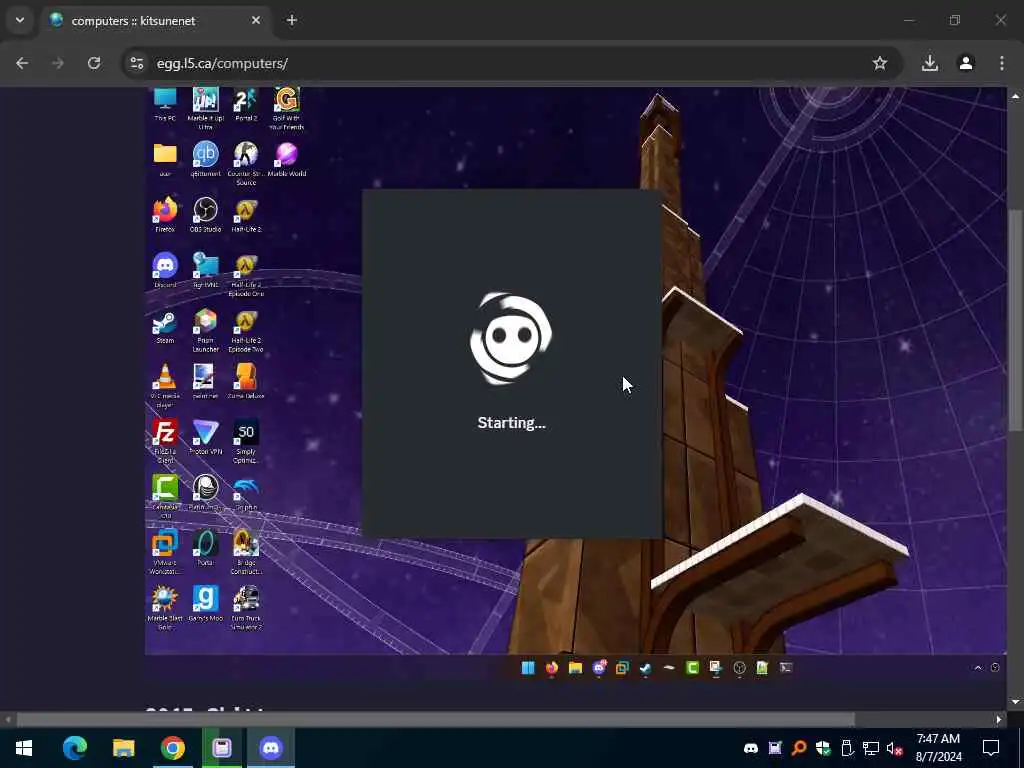Click the TightVNC icon in the image

tap(206, 270)
